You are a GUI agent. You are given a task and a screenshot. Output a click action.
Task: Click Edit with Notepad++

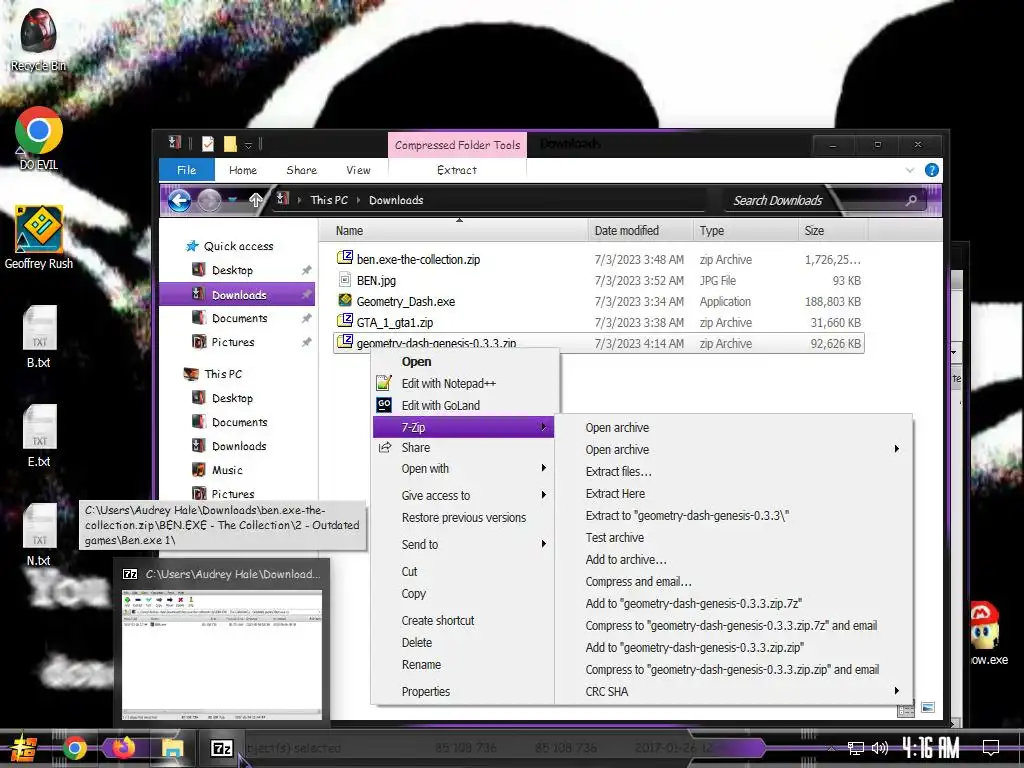pos(449,383)
